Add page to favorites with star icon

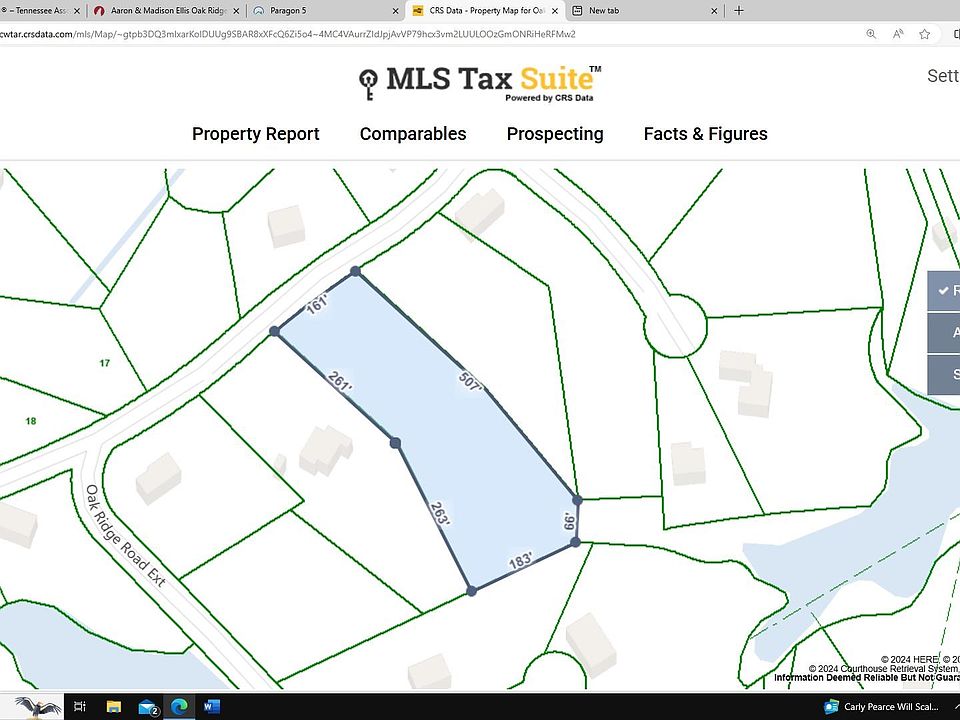point(924,34)
